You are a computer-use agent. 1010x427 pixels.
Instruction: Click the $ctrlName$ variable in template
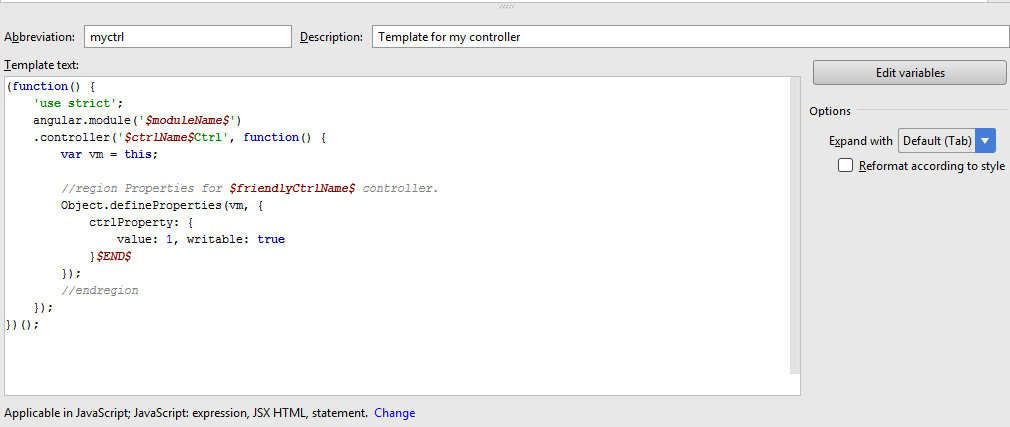158,137
